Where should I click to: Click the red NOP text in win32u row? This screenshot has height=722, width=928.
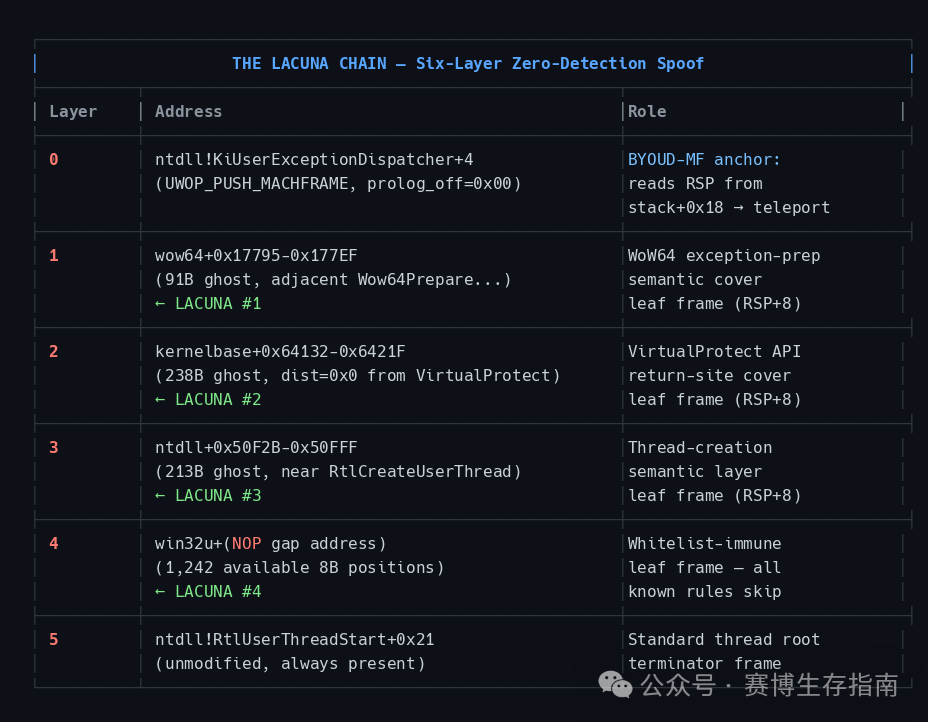point(246,543)
